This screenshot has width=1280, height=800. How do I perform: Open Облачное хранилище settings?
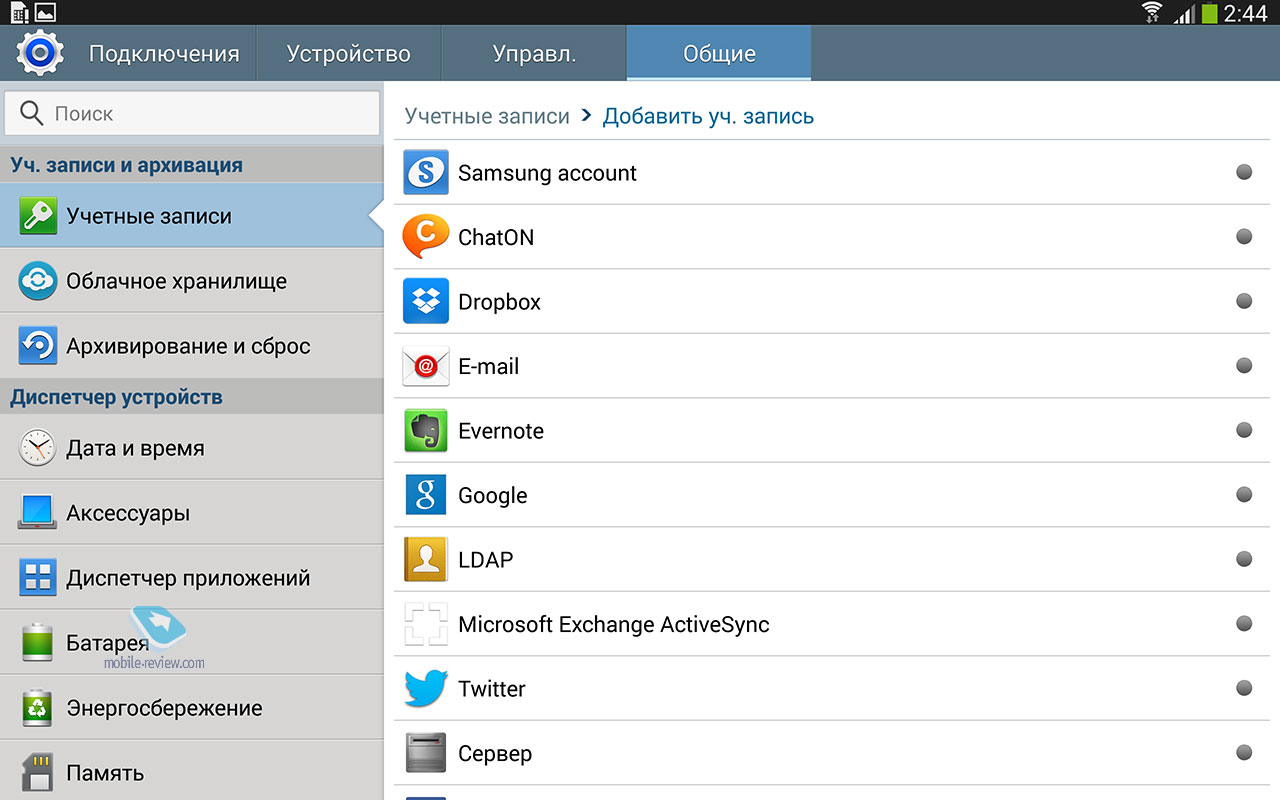coord(192,281)
